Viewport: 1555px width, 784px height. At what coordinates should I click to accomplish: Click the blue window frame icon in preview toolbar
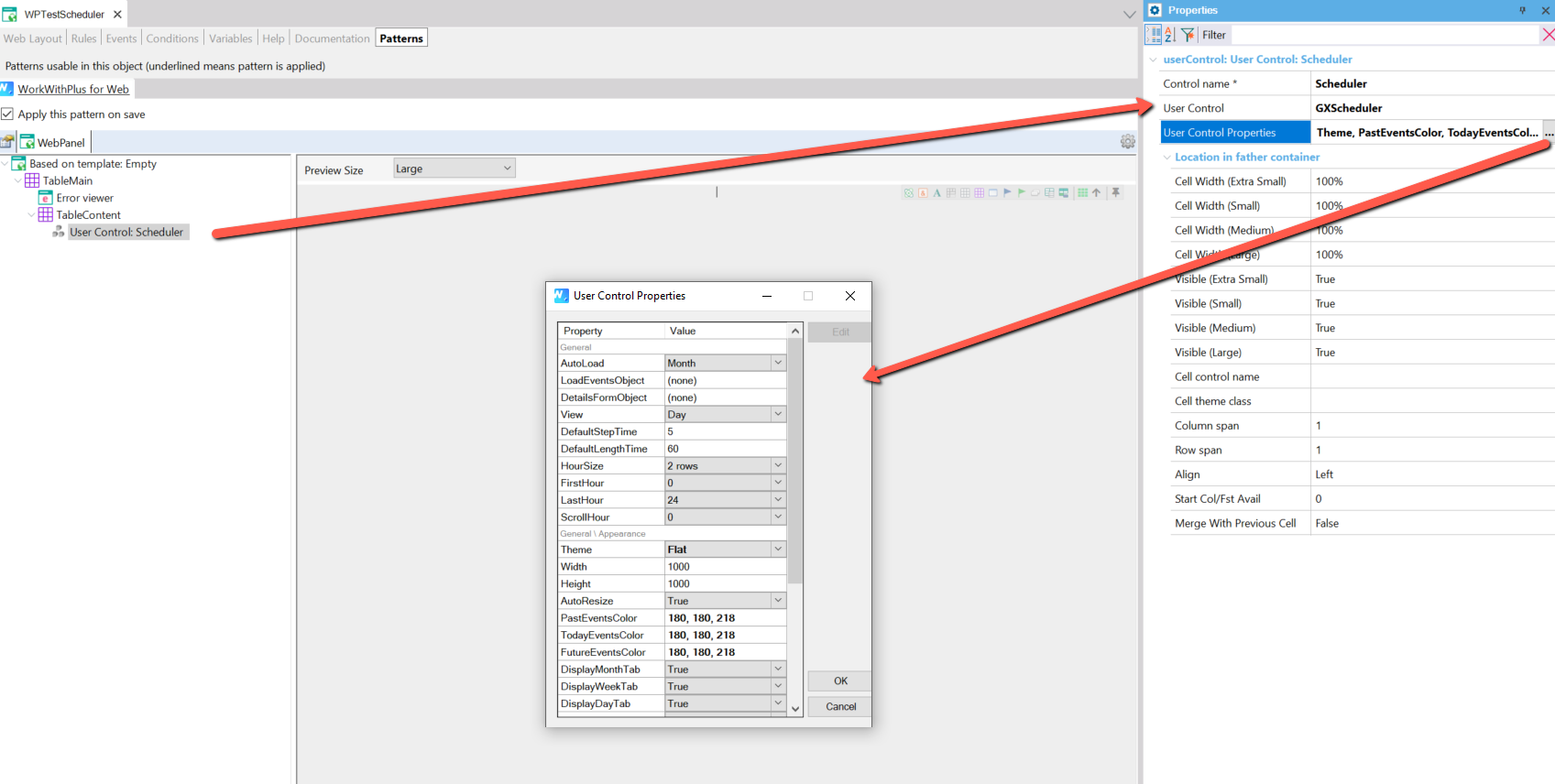point(992,192)
